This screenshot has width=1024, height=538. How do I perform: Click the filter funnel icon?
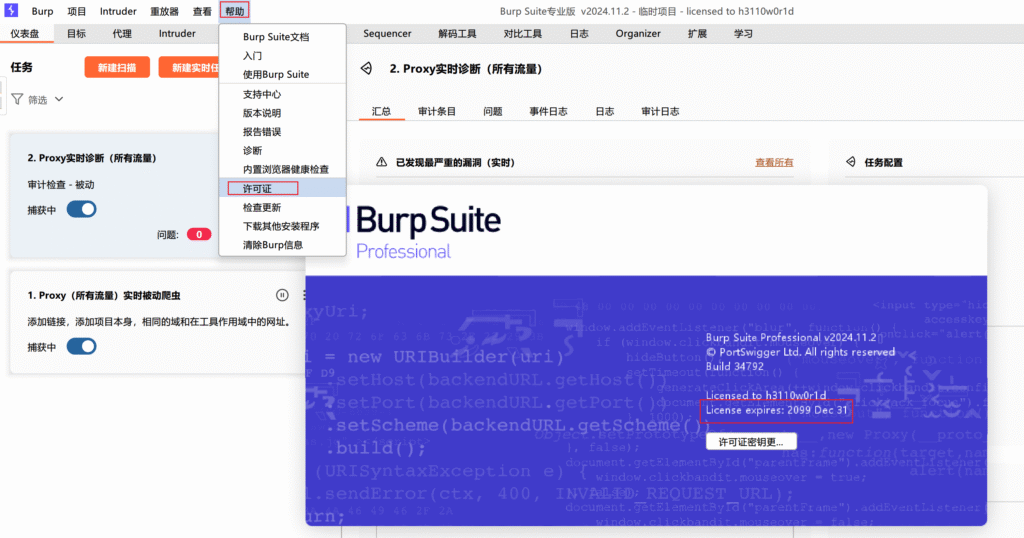tap(17, 99)
